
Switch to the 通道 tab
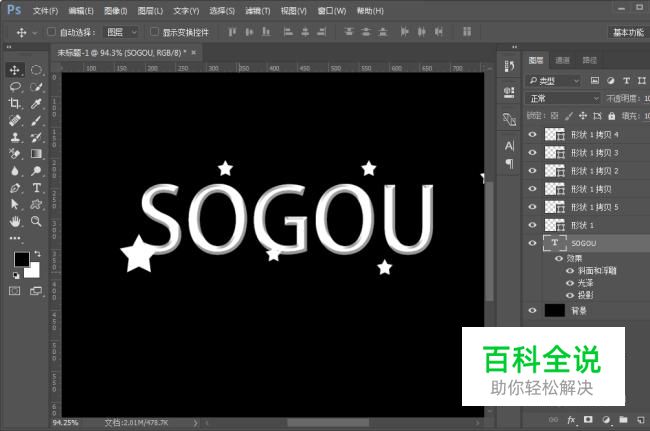(x=562, y=61)
